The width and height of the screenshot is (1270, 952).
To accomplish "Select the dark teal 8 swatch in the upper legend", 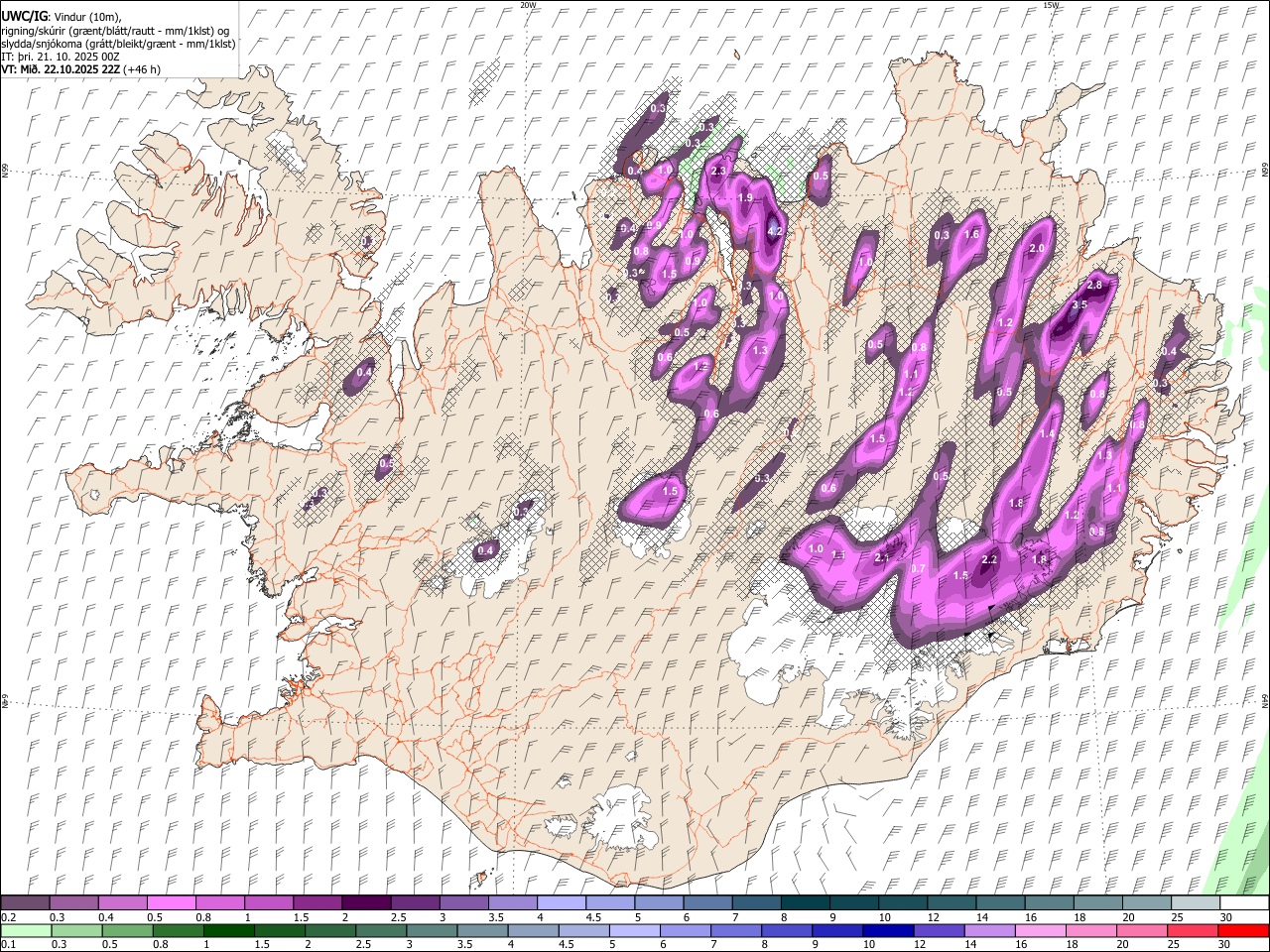I will click(x=805, y=902).
